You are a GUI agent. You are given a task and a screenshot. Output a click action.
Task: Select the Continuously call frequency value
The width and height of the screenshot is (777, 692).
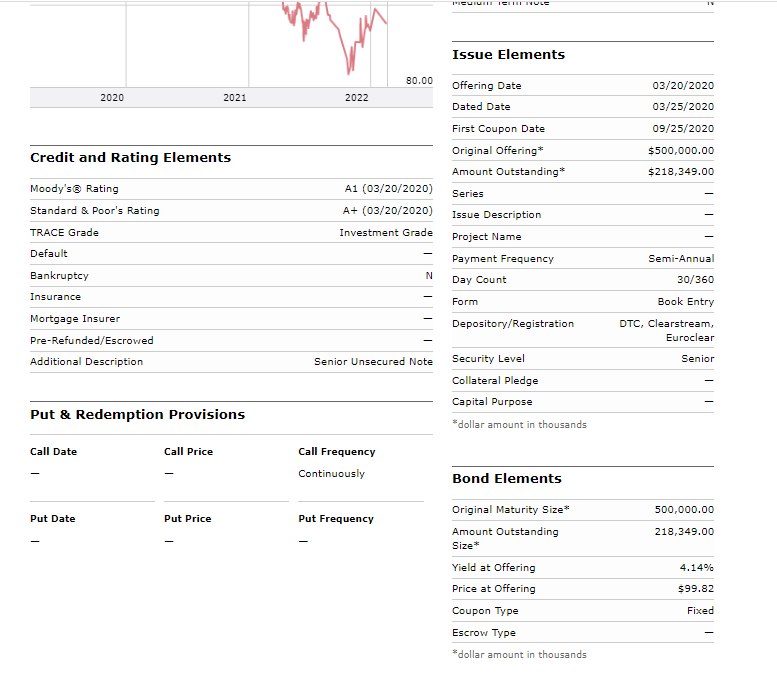pyautogui.click(x=332, y=474)
